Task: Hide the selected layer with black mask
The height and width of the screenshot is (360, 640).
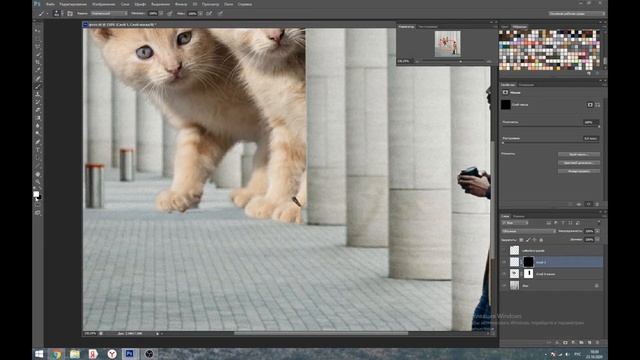Action: click(505, 262)
